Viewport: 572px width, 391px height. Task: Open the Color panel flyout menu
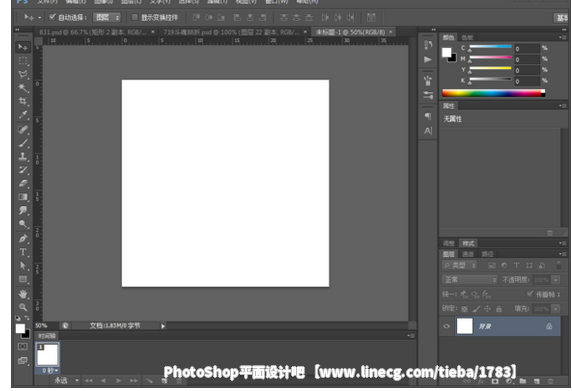pyautogui.click(x=562, y=37)
